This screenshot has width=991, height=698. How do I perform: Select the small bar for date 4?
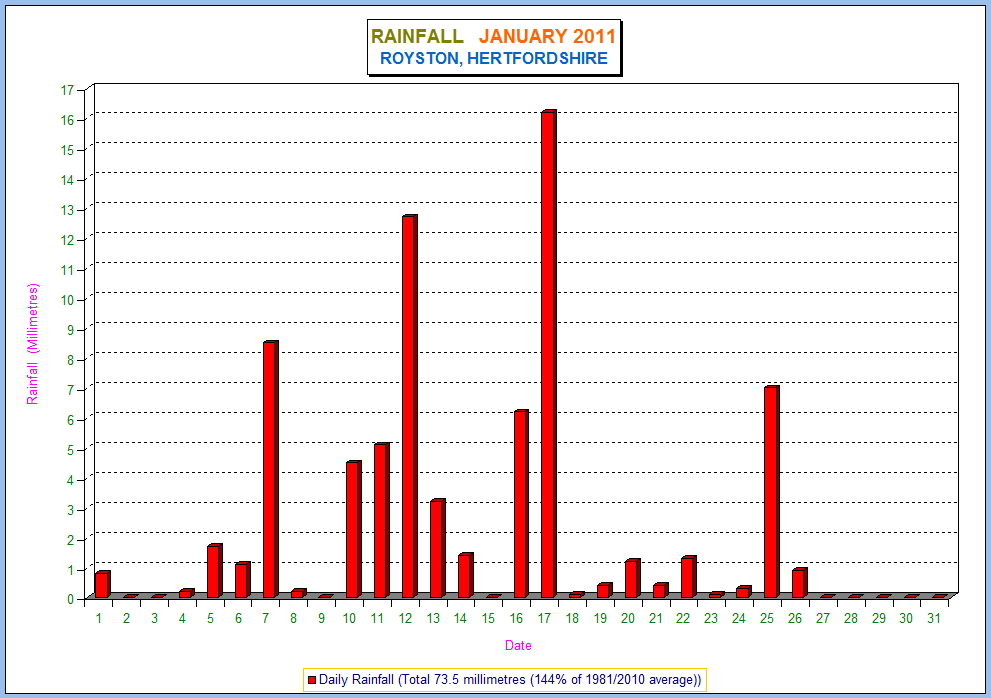click(187, 594)
